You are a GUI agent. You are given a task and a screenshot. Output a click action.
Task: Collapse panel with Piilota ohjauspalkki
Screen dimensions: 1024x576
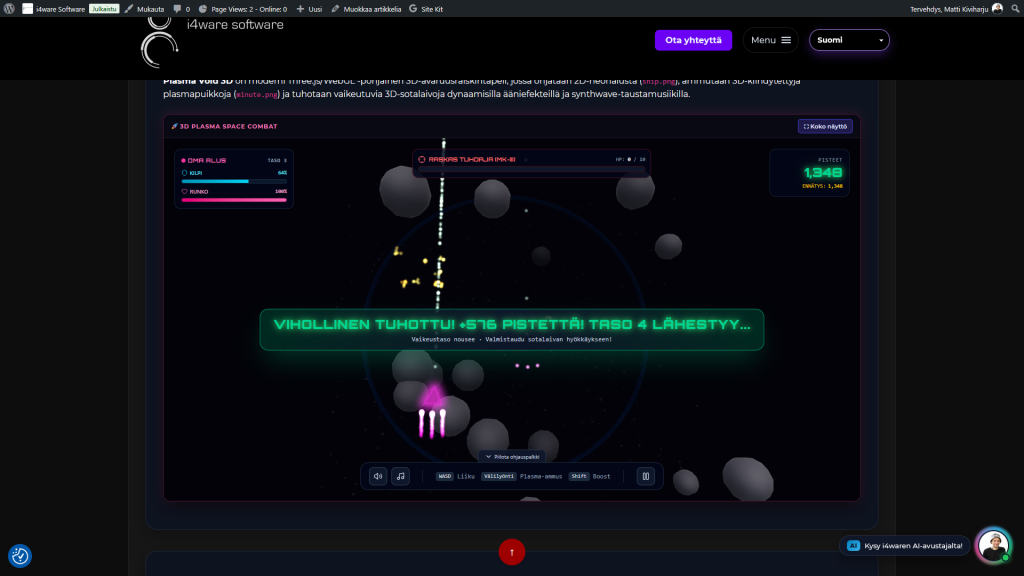[512, 456]
